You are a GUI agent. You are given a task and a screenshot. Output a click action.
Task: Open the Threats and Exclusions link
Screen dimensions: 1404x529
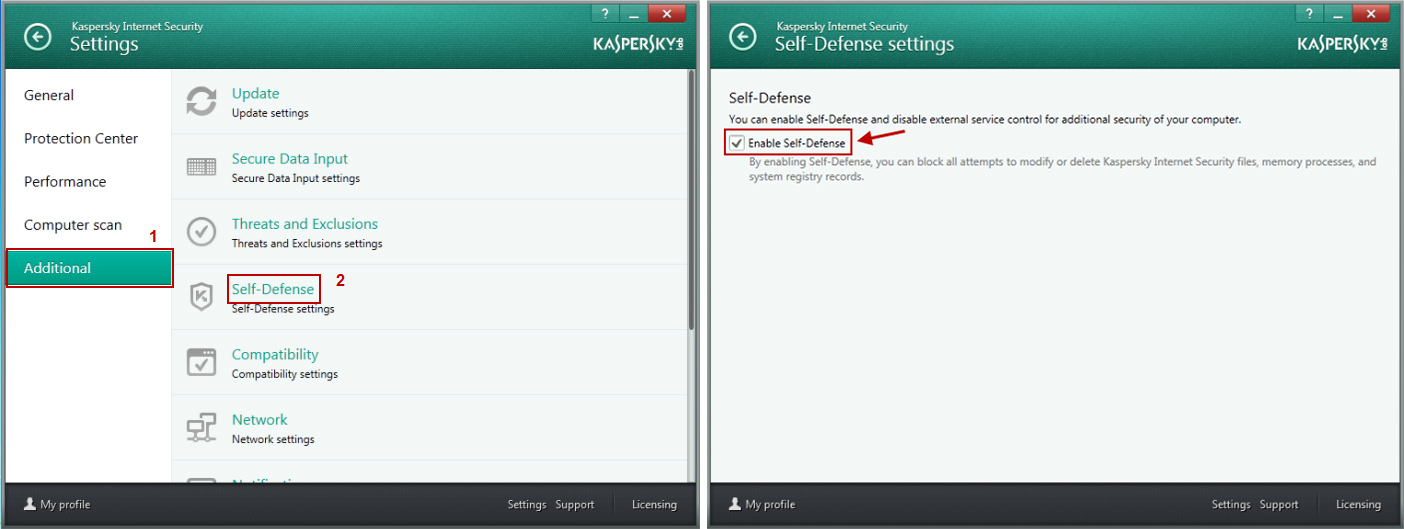pos(305,224)
